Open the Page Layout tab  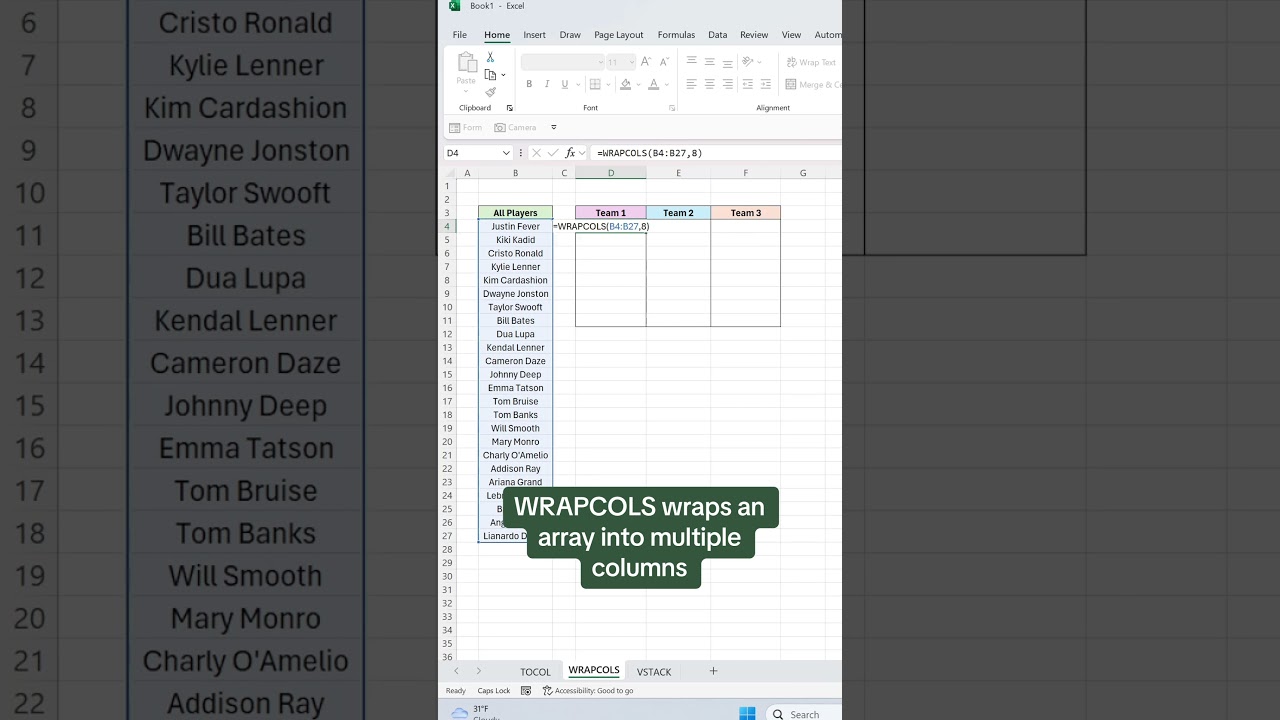[619, 35]
